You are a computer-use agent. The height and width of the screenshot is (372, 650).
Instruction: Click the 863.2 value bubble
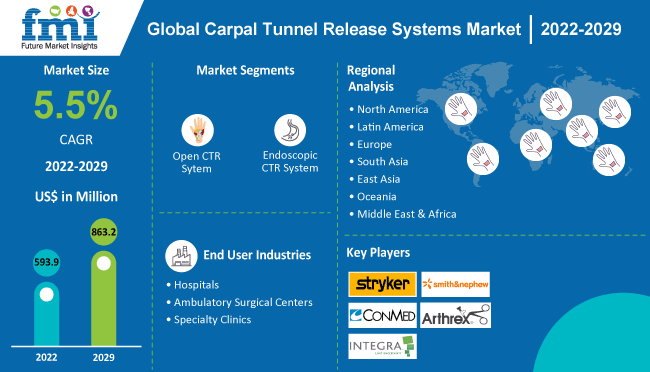[104, 232]
